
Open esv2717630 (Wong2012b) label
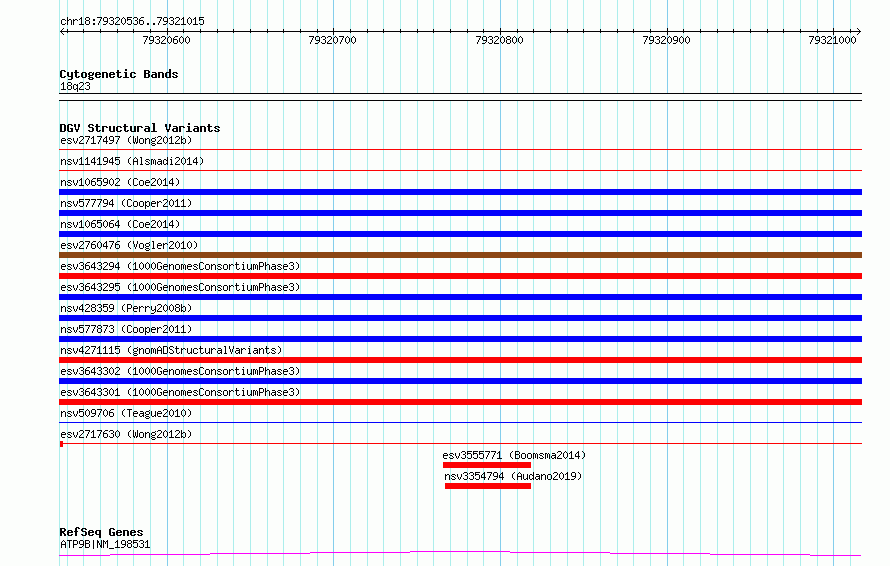coord(126,434)
